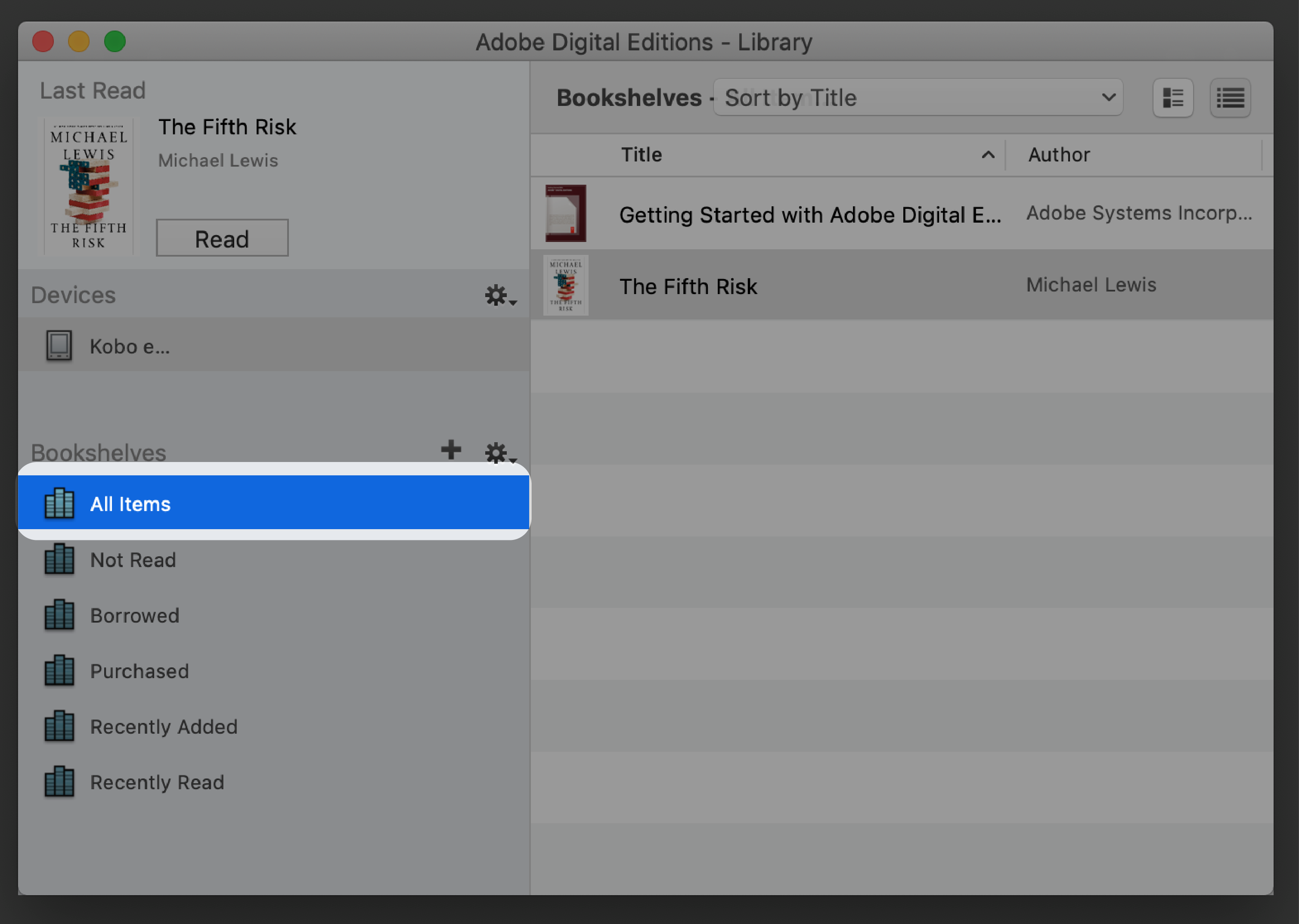Click the Bookshelves settings gear icon

(x=497, y=450)
